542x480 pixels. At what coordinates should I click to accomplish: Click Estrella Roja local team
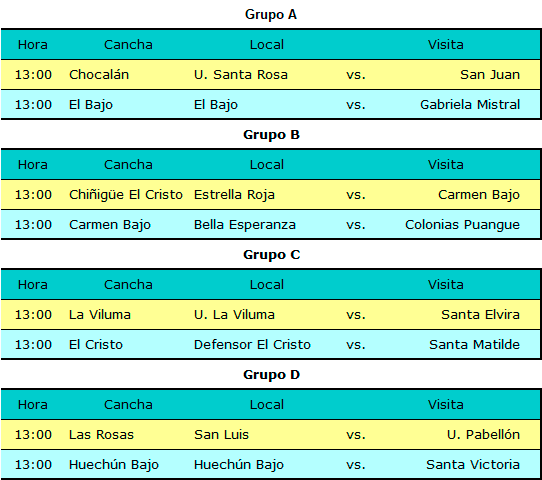[x=234, y=195]
